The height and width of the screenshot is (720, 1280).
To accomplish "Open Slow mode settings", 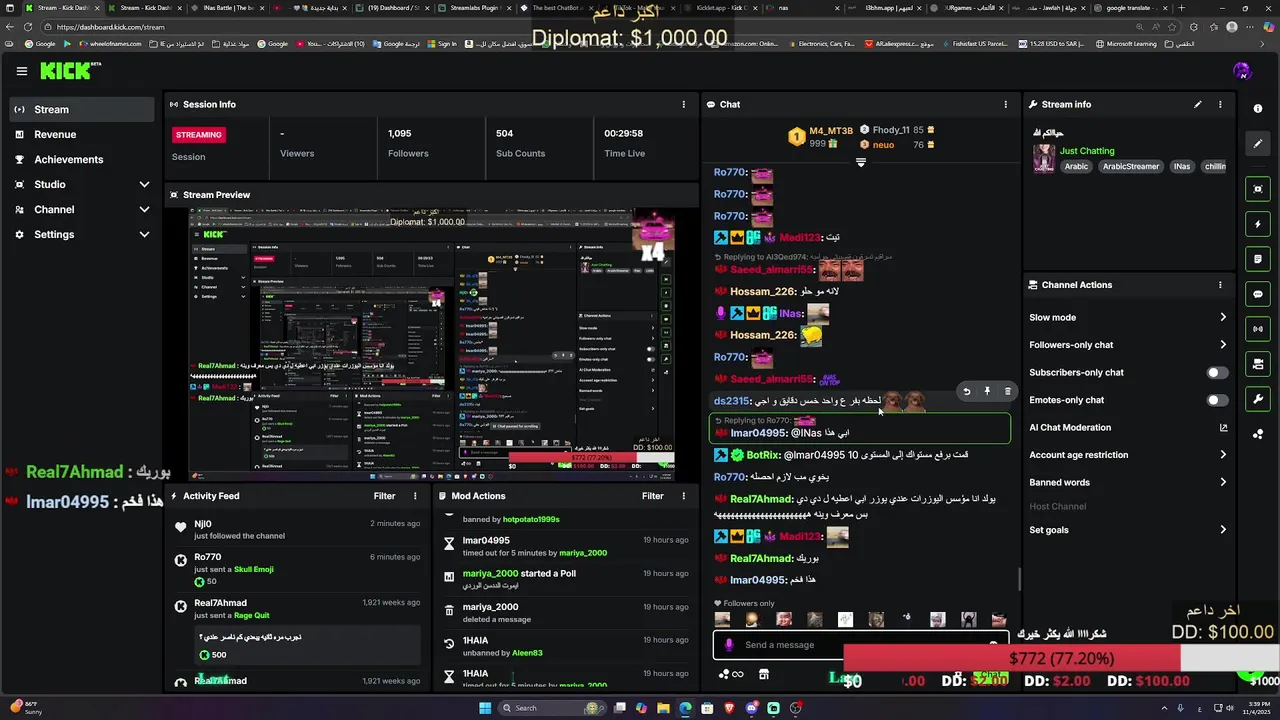I will 1128,317.
